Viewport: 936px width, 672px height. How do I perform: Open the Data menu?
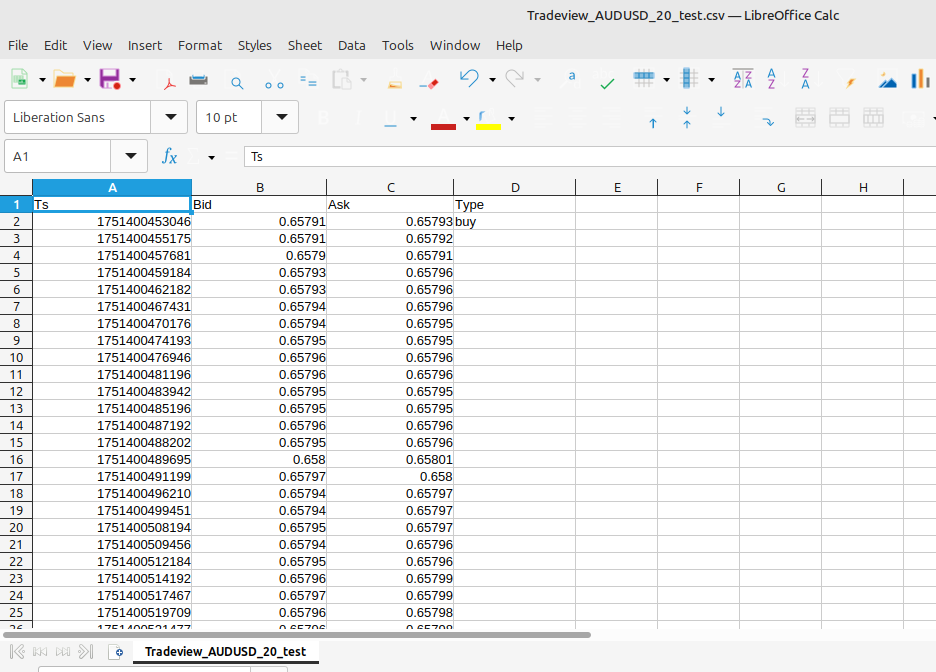pyautogui.click(x=351, y=45)
